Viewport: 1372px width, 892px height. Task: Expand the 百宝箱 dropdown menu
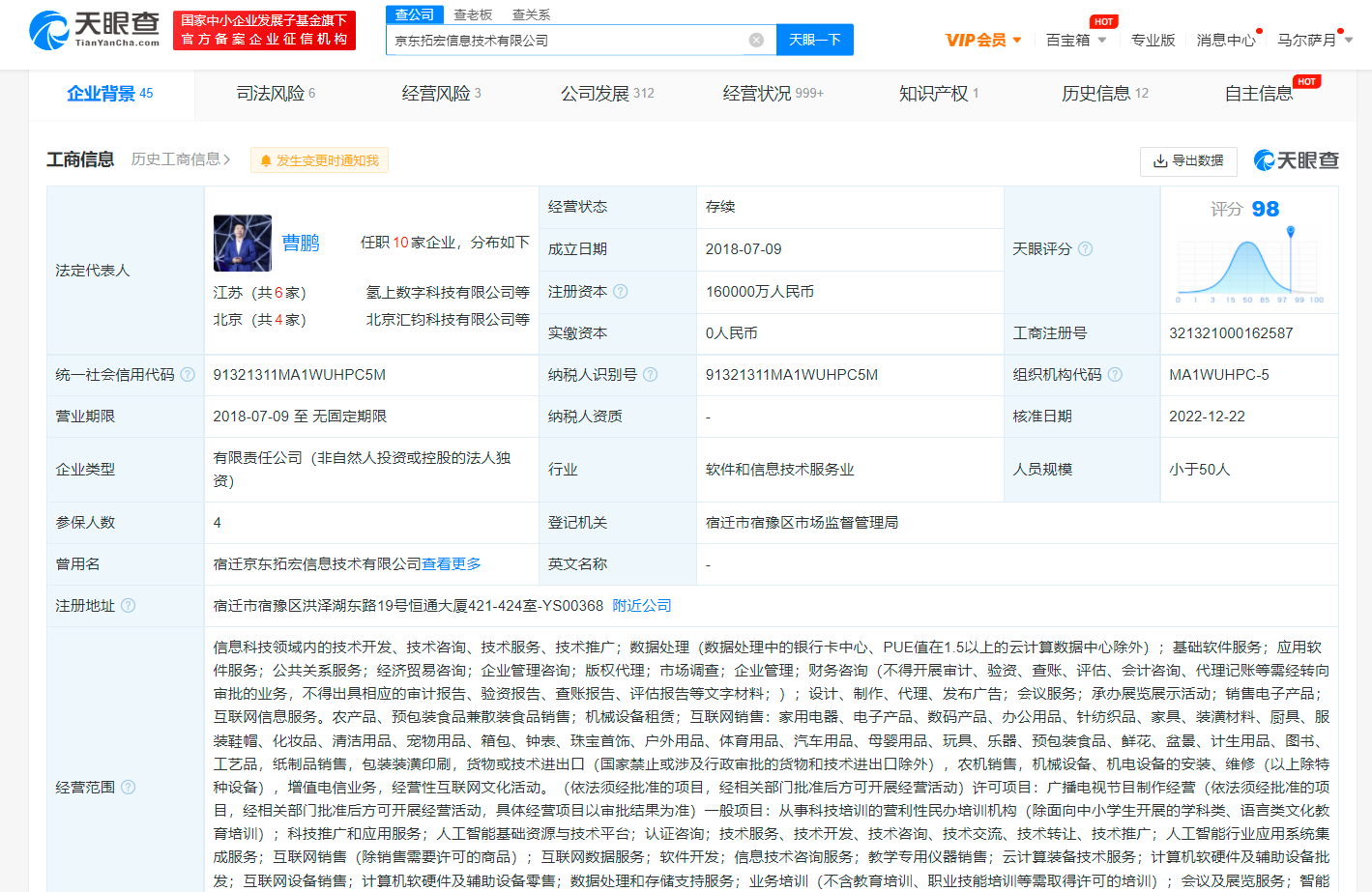click(x=1101, y=41)
